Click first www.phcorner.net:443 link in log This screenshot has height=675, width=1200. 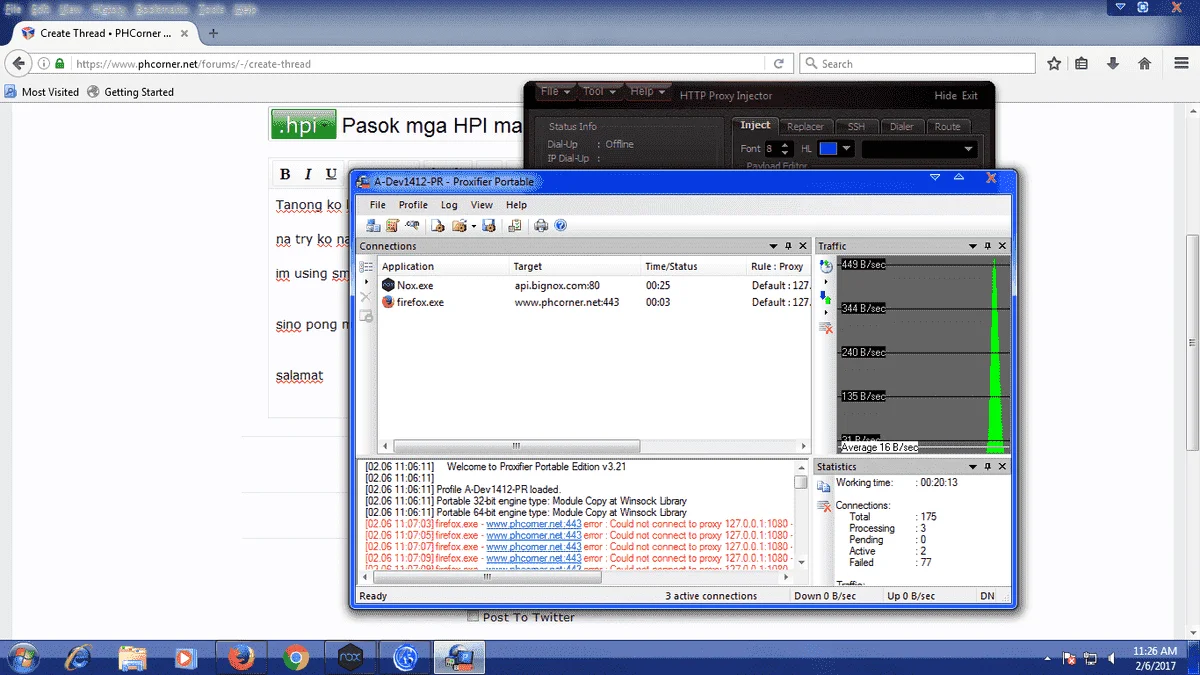point(533,523)
